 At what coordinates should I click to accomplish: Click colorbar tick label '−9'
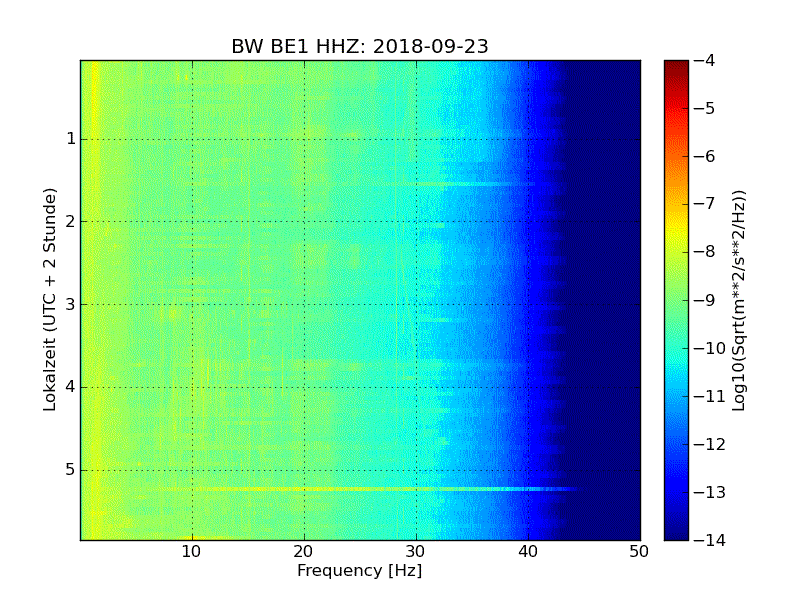705,300
